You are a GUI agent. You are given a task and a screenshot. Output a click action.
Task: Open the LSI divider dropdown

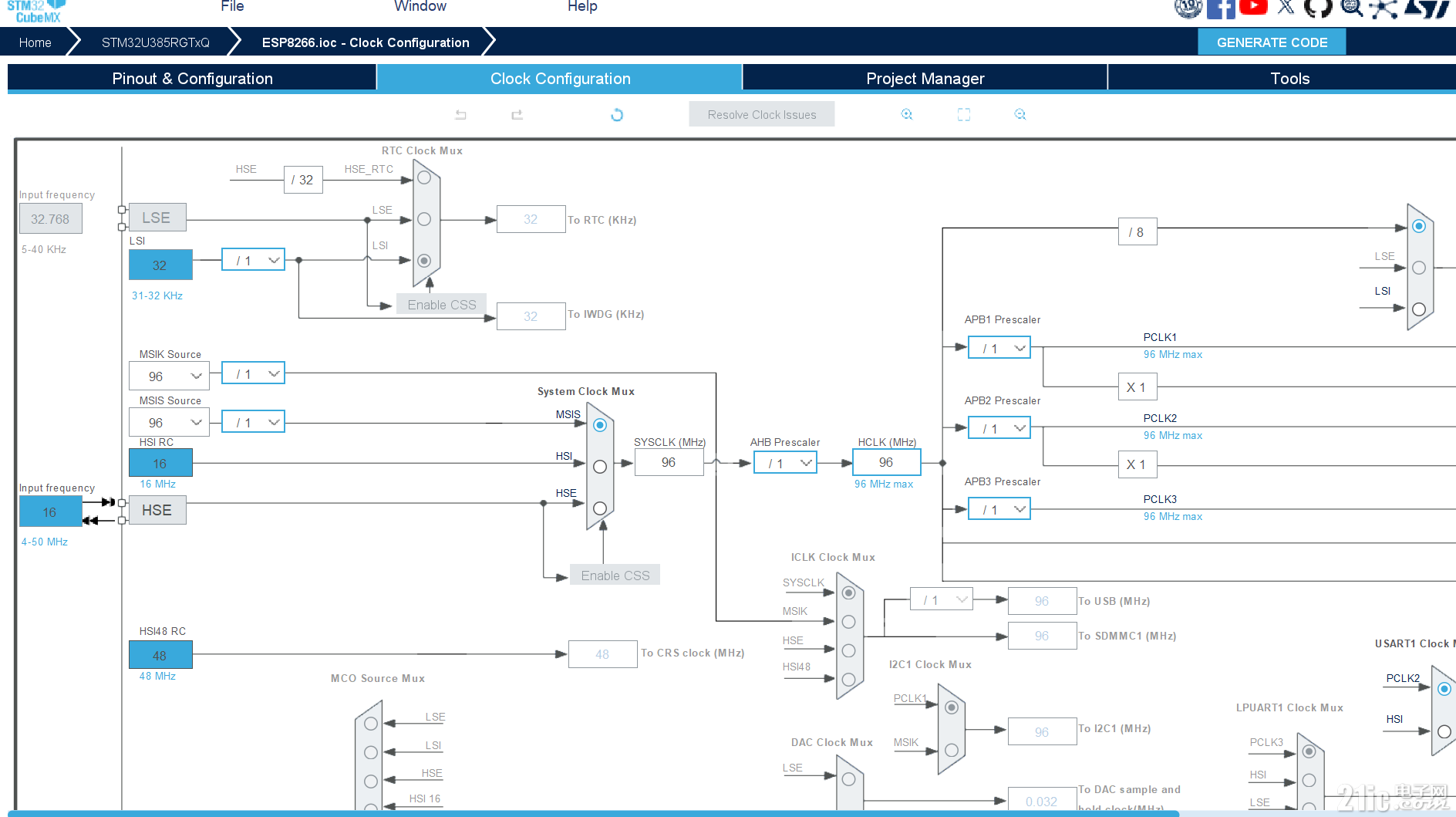click(x=254, y=260)
